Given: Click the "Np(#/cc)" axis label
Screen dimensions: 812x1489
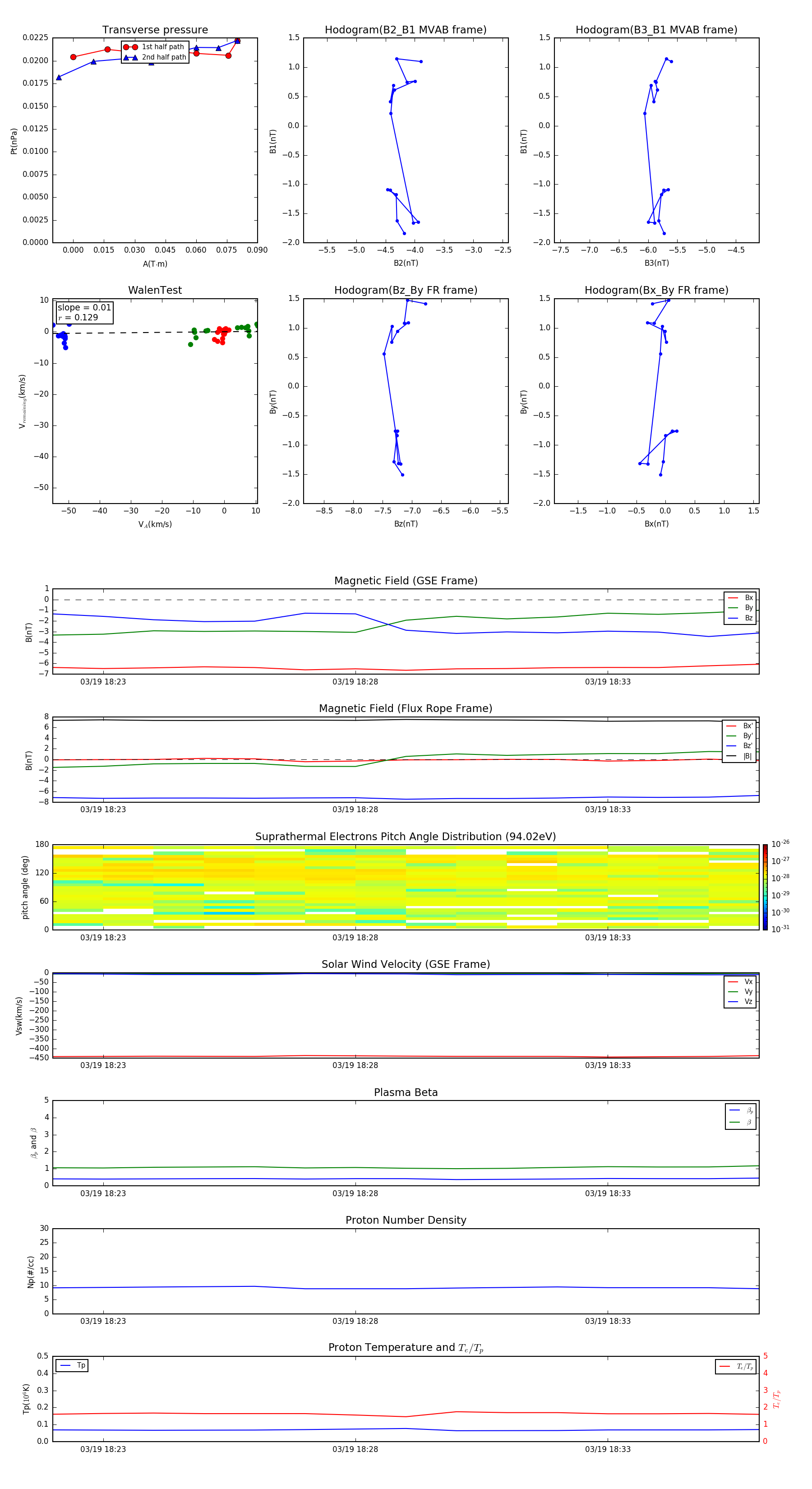Looking at the screenshot, I should tap(31, 1272).
